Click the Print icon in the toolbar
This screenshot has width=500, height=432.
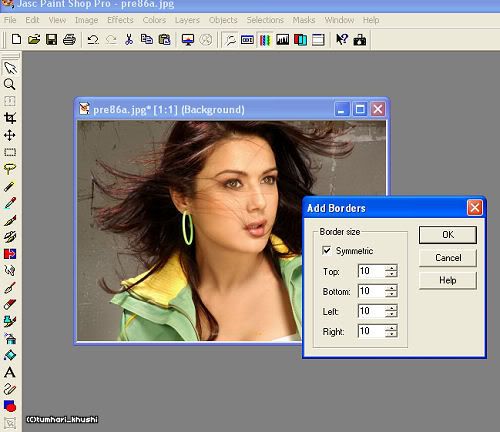point(69,40)
